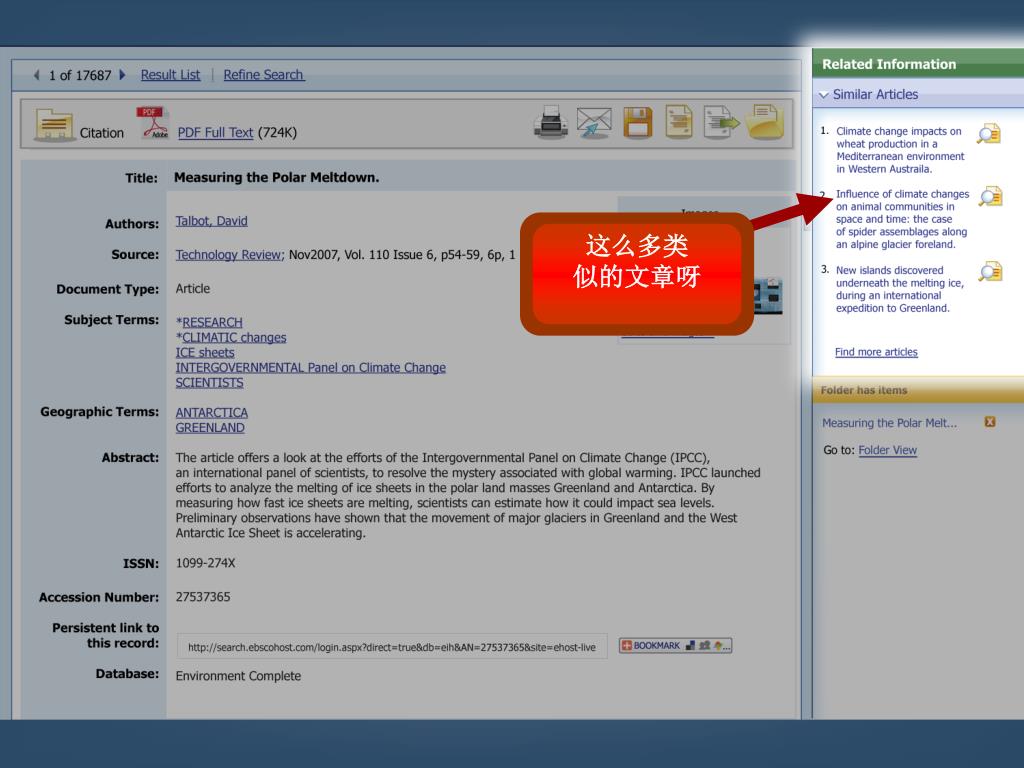This screenshot has width=1024, height=768.
Task: Email this article via envelope icon
Action: tap(594, 122)
